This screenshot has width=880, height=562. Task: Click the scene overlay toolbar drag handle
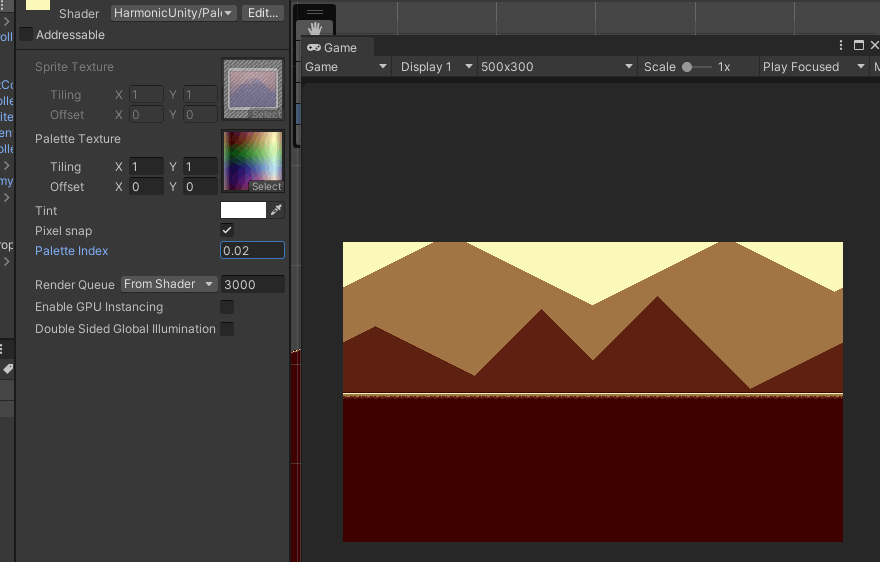(x=316, y=12)
